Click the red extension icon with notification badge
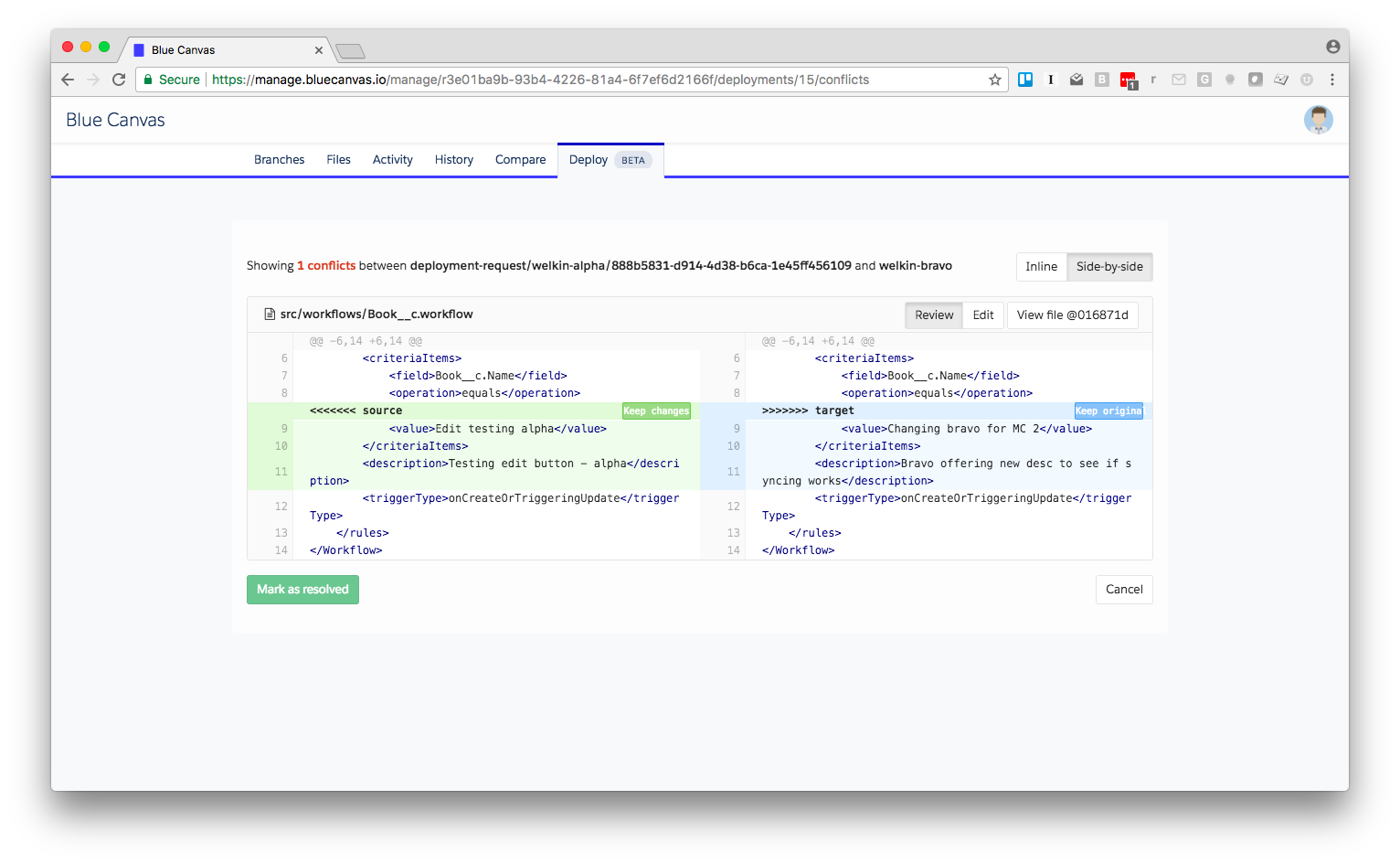 pos(1128,80)
